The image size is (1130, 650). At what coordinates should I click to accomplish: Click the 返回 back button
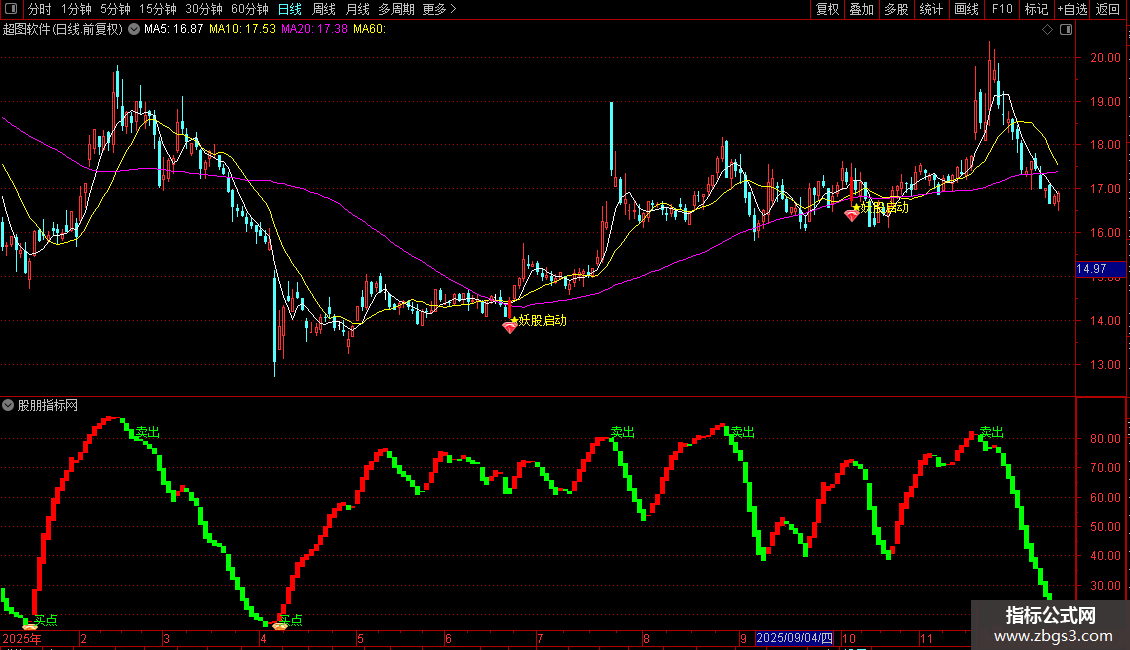point(1108,9)
